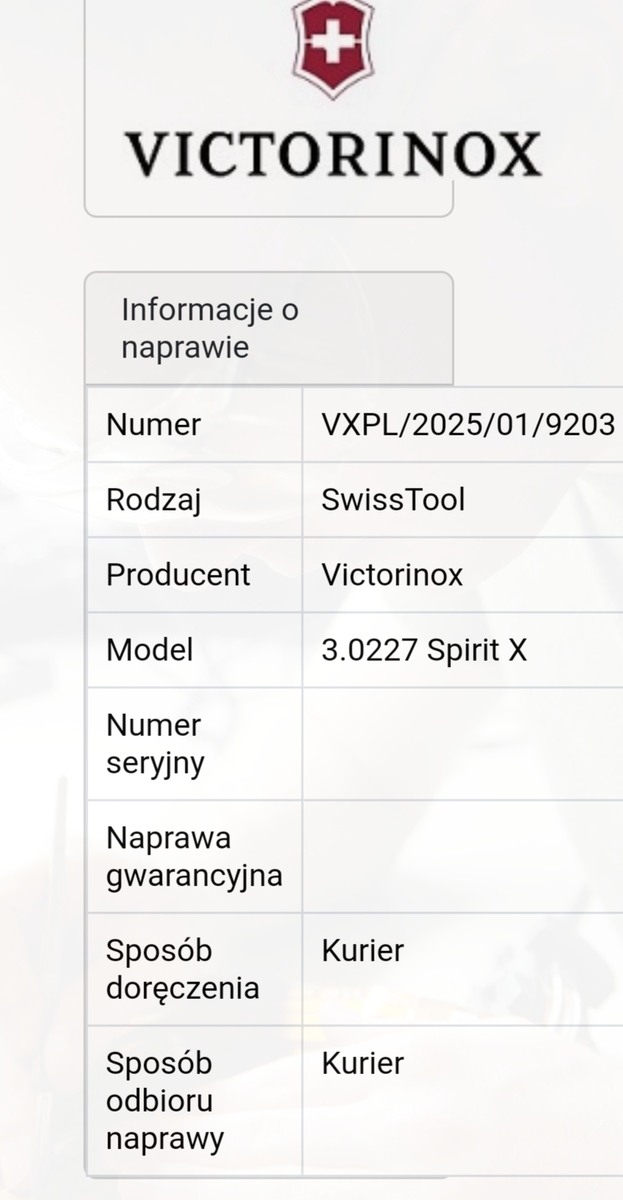Click the VICTORINOX wordmark logo text
Image resolution: width=623 pixels, height=1200 pixels.
[333, 155]
